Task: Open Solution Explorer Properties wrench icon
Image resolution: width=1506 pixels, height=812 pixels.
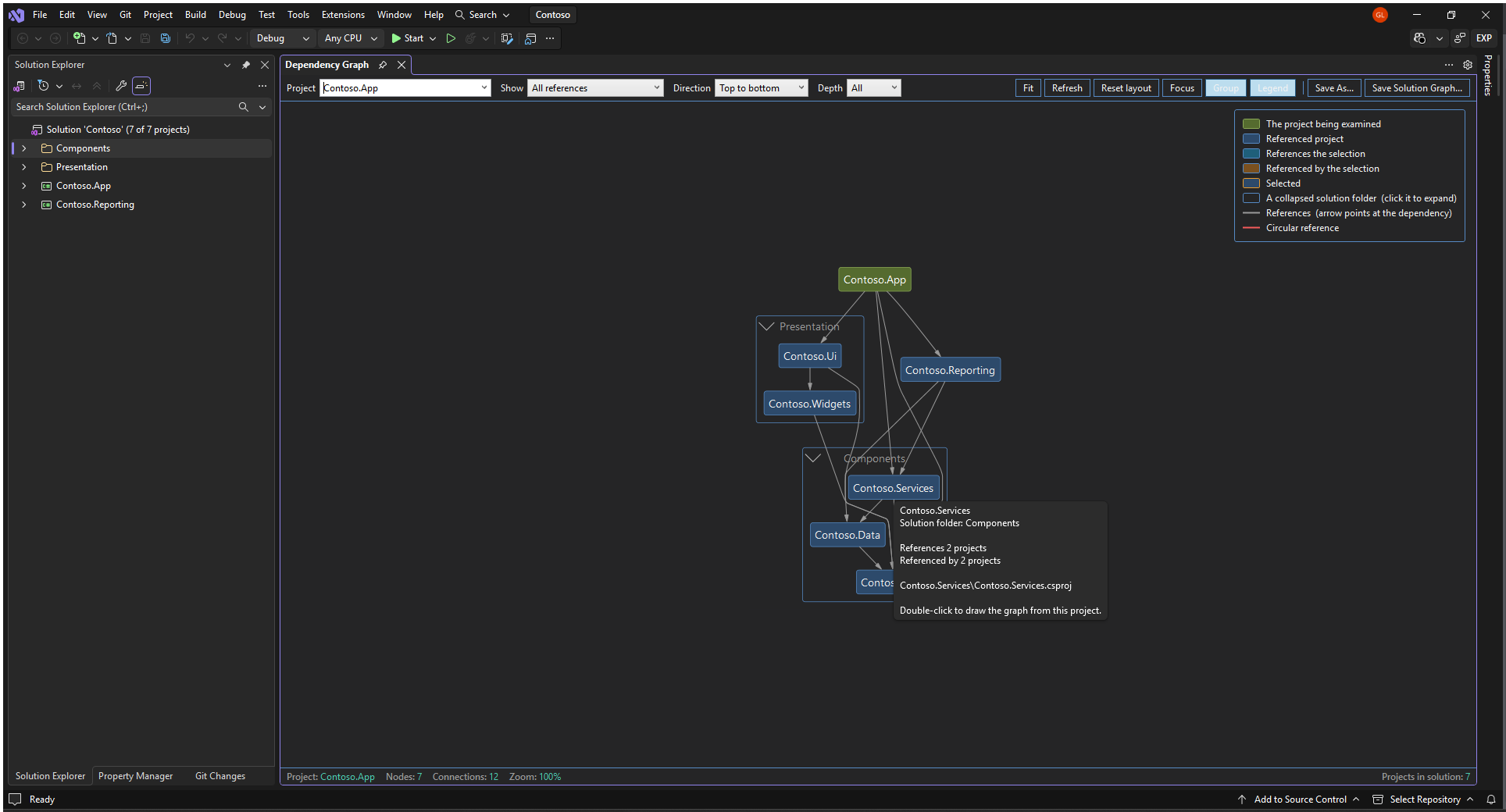Action: point(121,86)
